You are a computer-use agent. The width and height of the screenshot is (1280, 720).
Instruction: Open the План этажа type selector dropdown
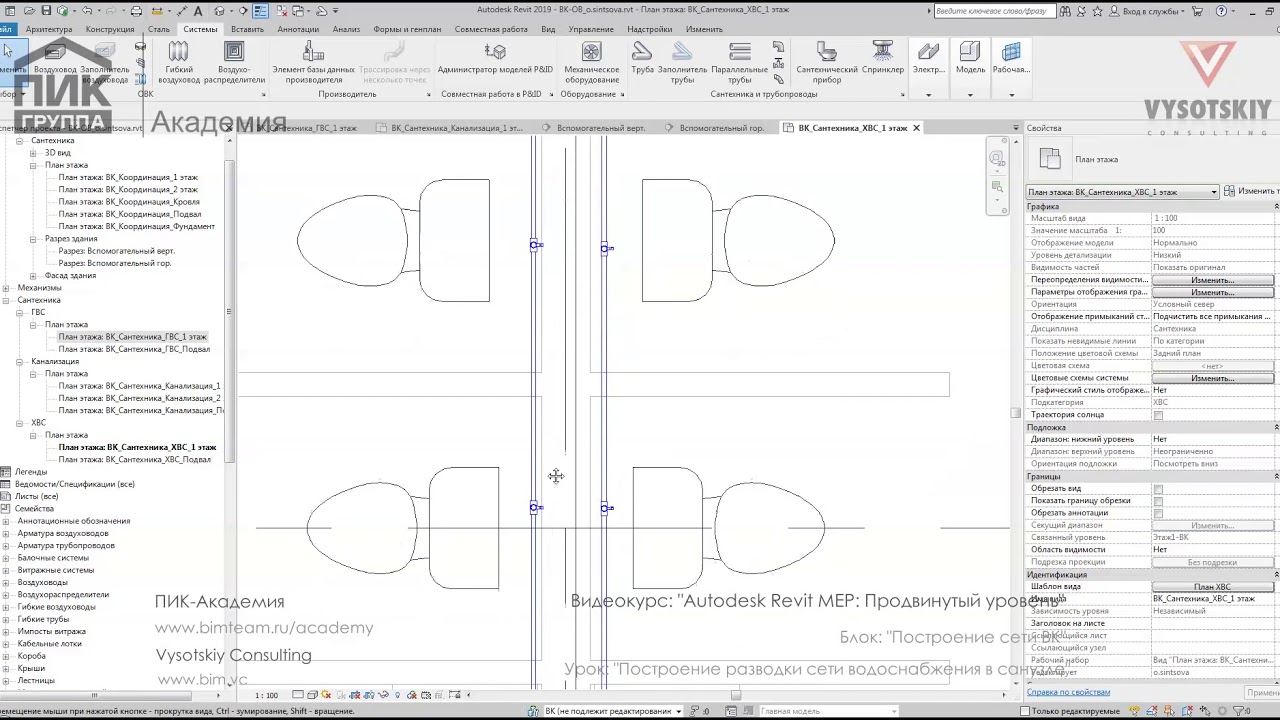[1123, 192]
